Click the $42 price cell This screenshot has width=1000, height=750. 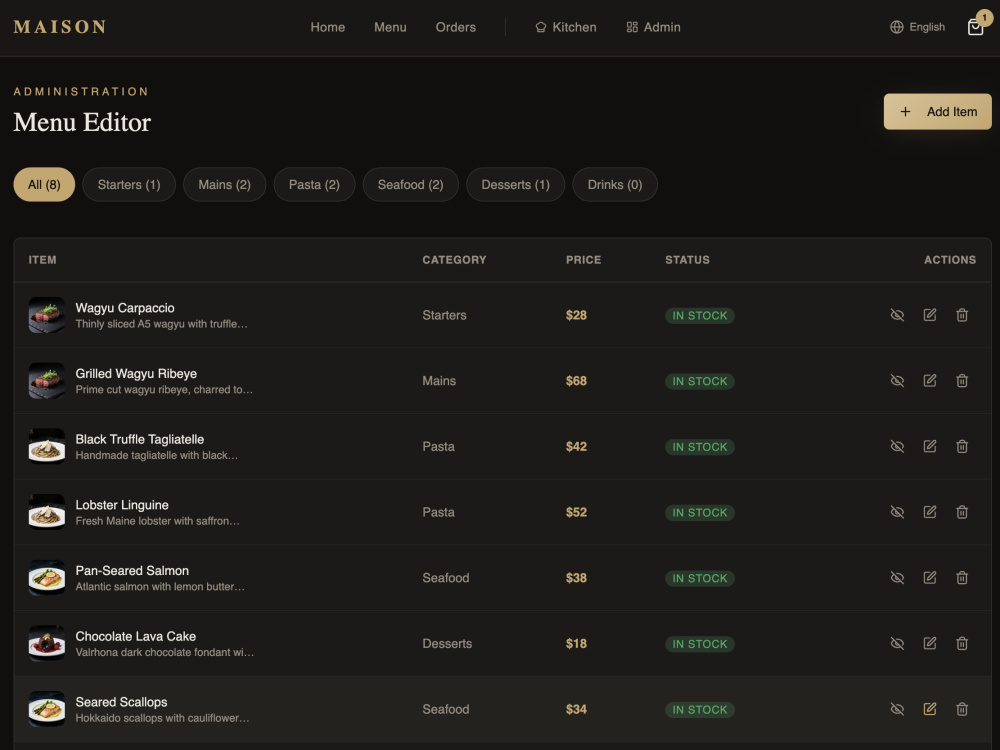[576, 446]
